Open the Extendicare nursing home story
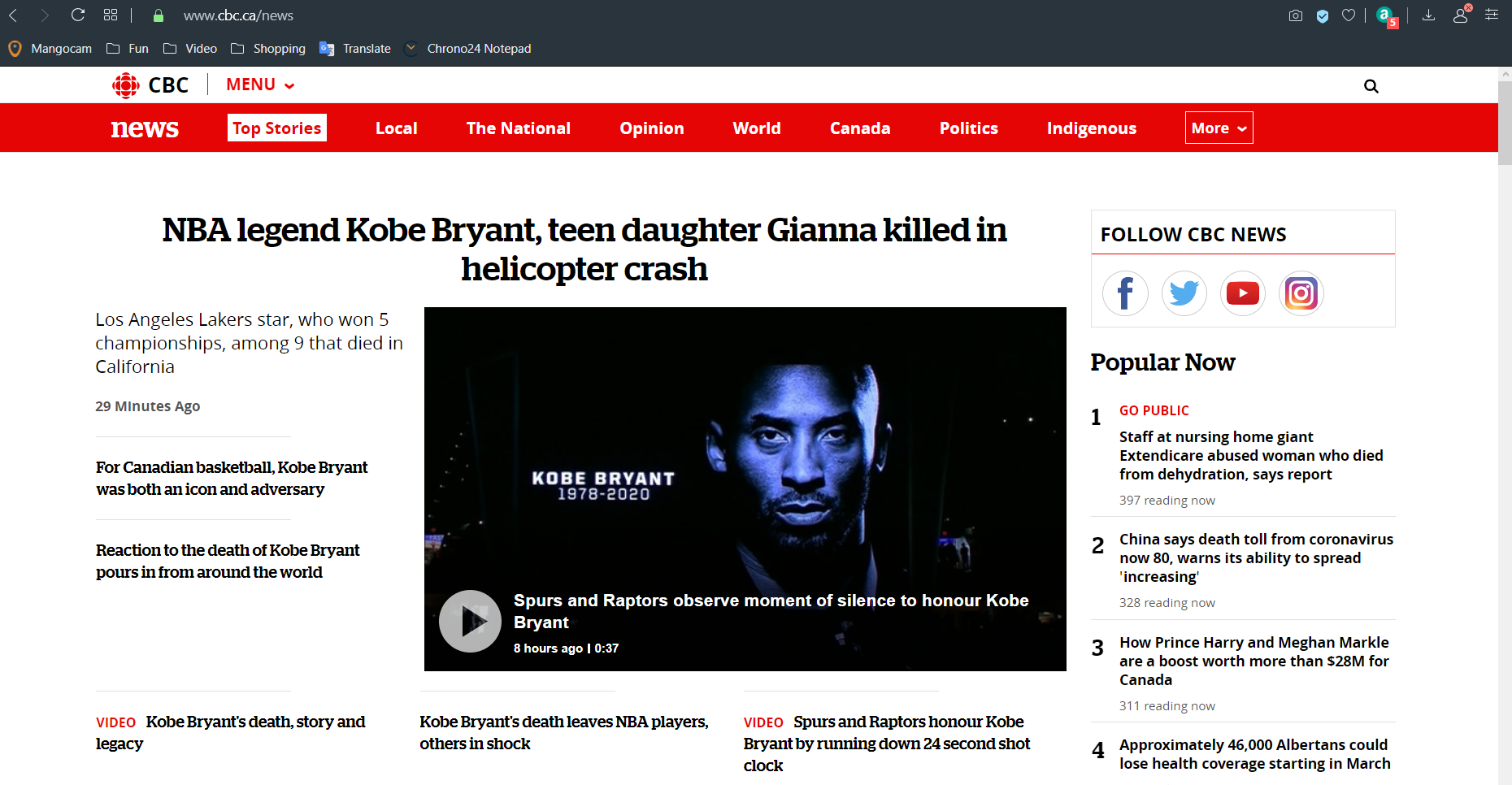This screenshot has height=785, width=1512. click(1250, 456)
